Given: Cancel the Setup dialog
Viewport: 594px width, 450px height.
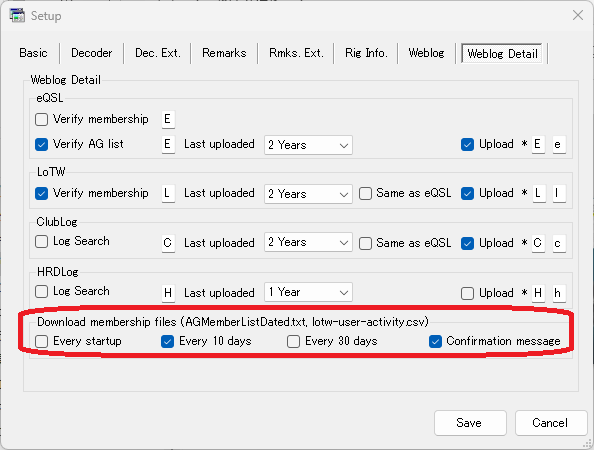Looking at the screenshot, I should (551, 423).
